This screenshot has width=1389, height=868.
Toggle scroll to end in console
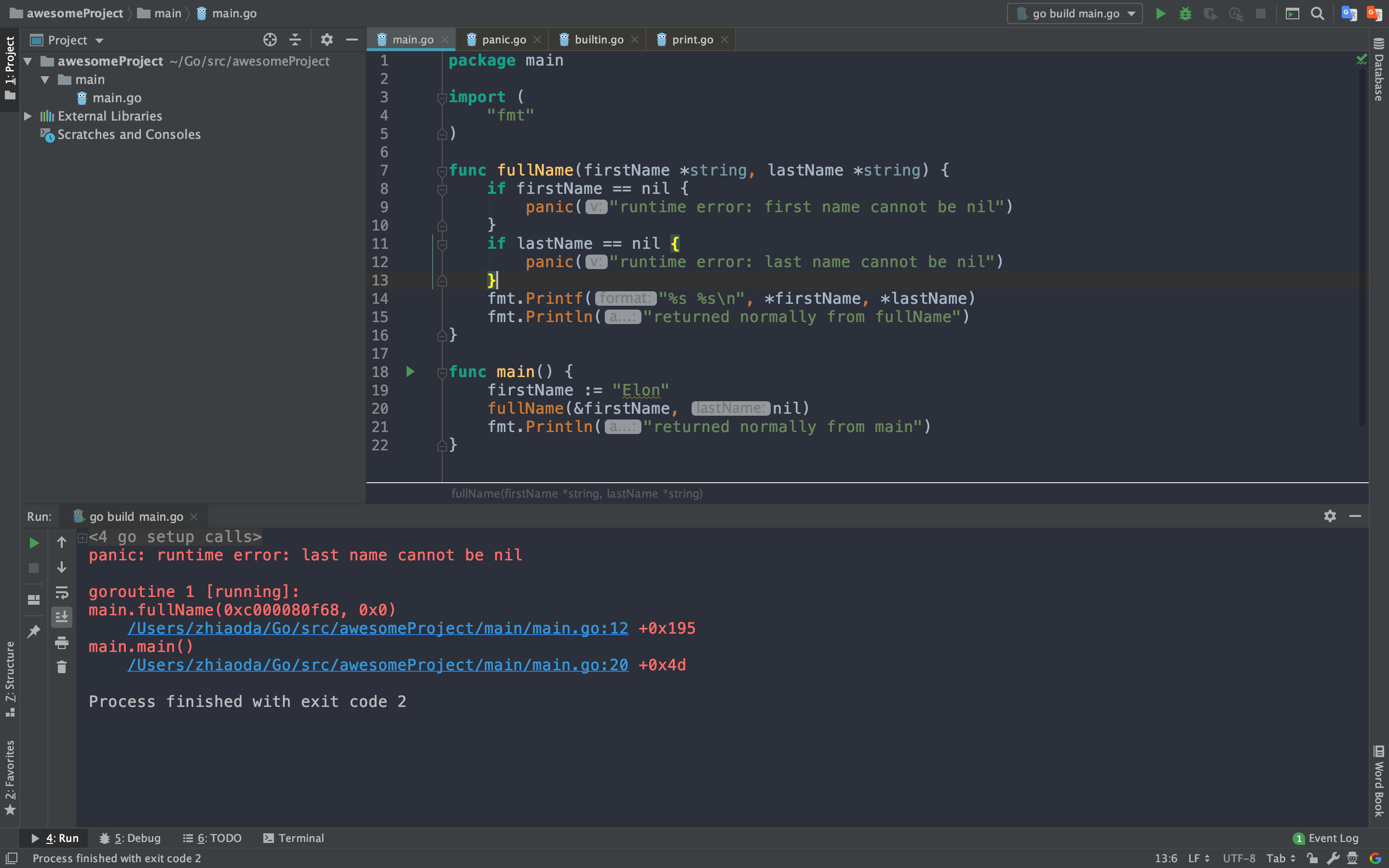(61, 617)
